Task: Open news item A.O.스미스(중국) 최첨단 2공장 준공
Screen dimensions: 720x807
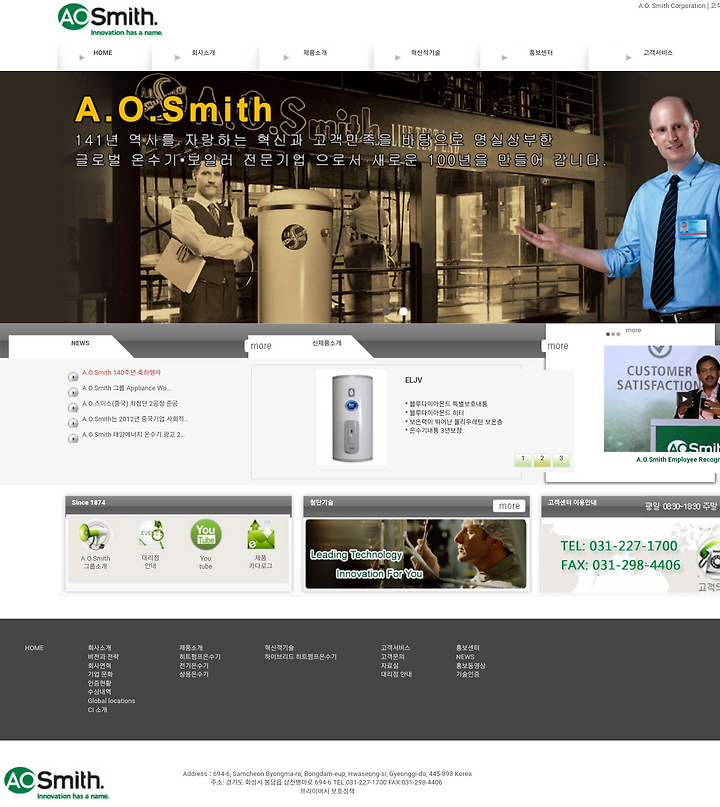Action: 130,404
